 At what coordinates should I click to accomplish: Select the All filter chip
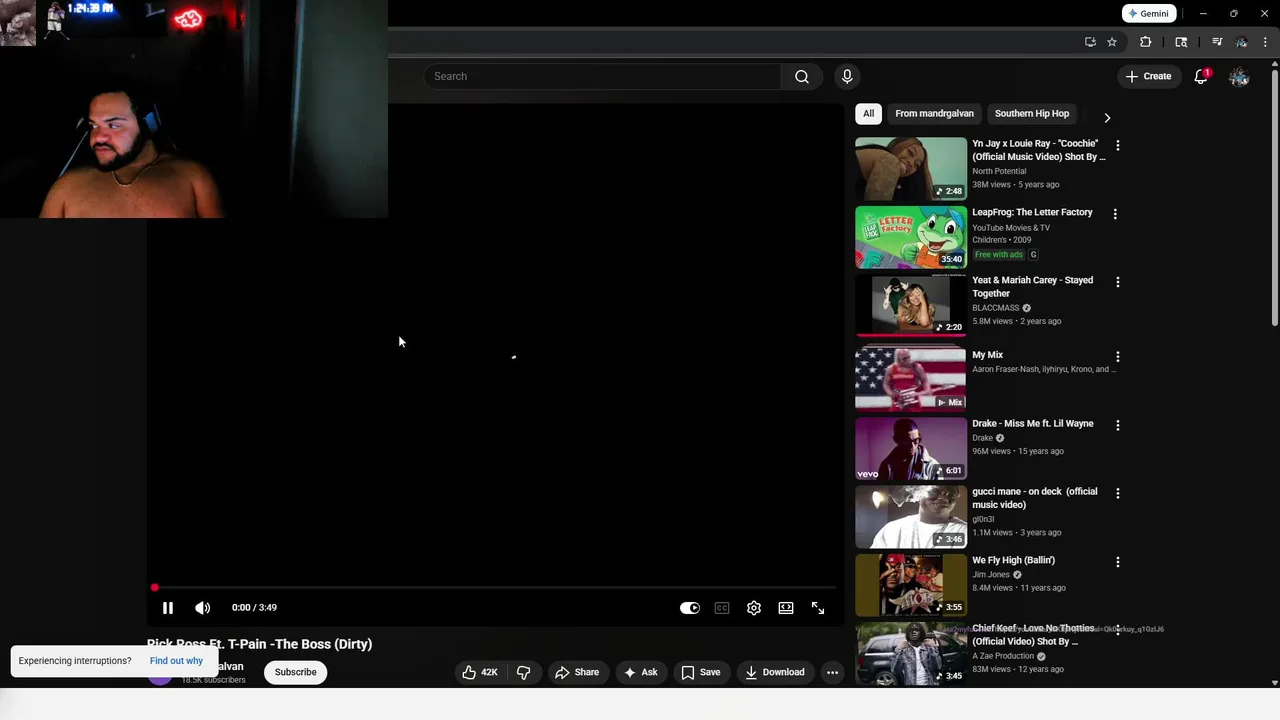pyautogui.click(x=869, y=114)
